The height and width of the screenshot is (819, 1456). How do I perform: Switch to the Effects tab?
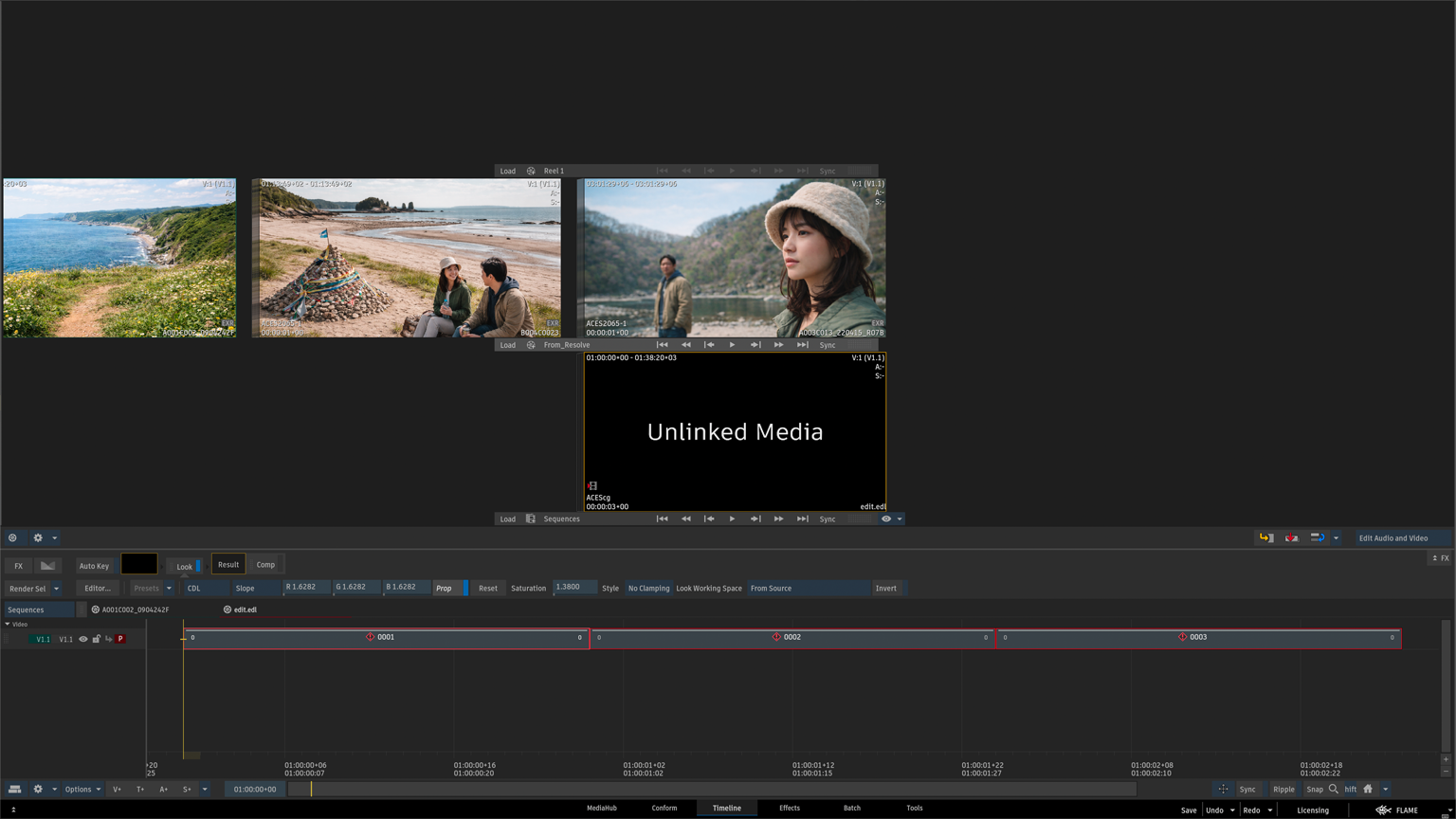789,808
